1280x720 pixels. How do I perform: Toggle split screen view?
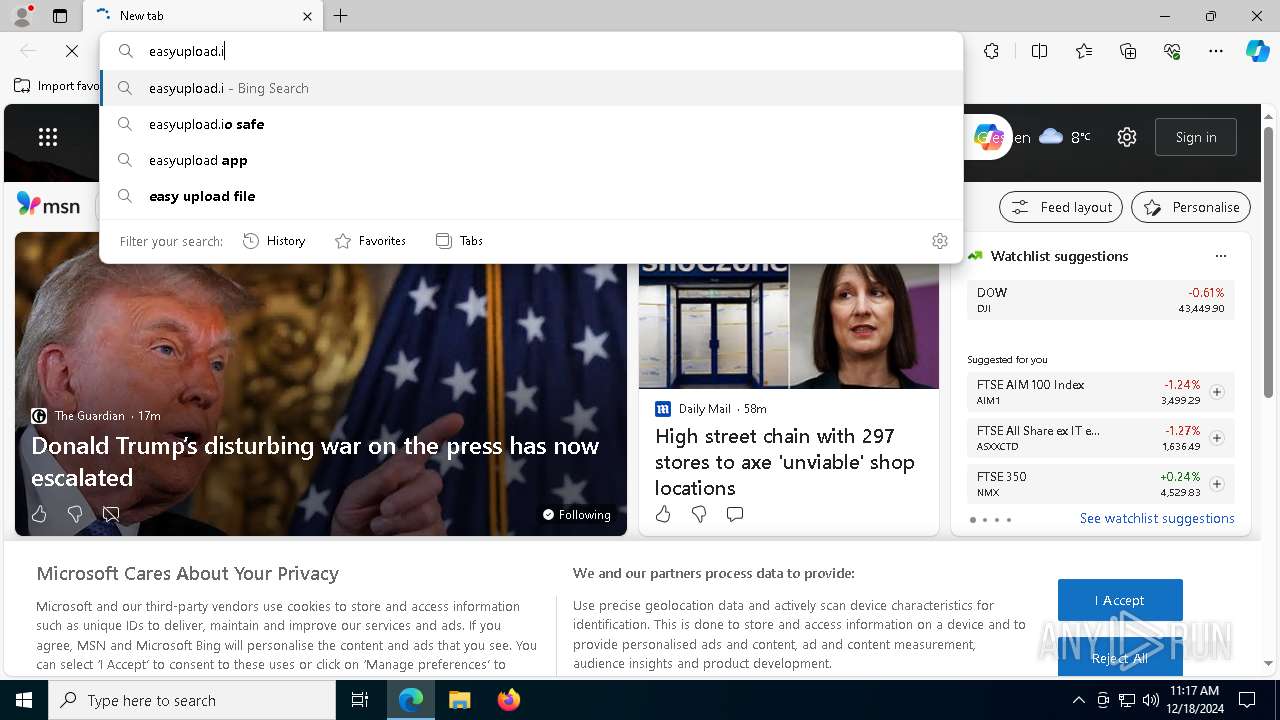(x=1040, y=51)
